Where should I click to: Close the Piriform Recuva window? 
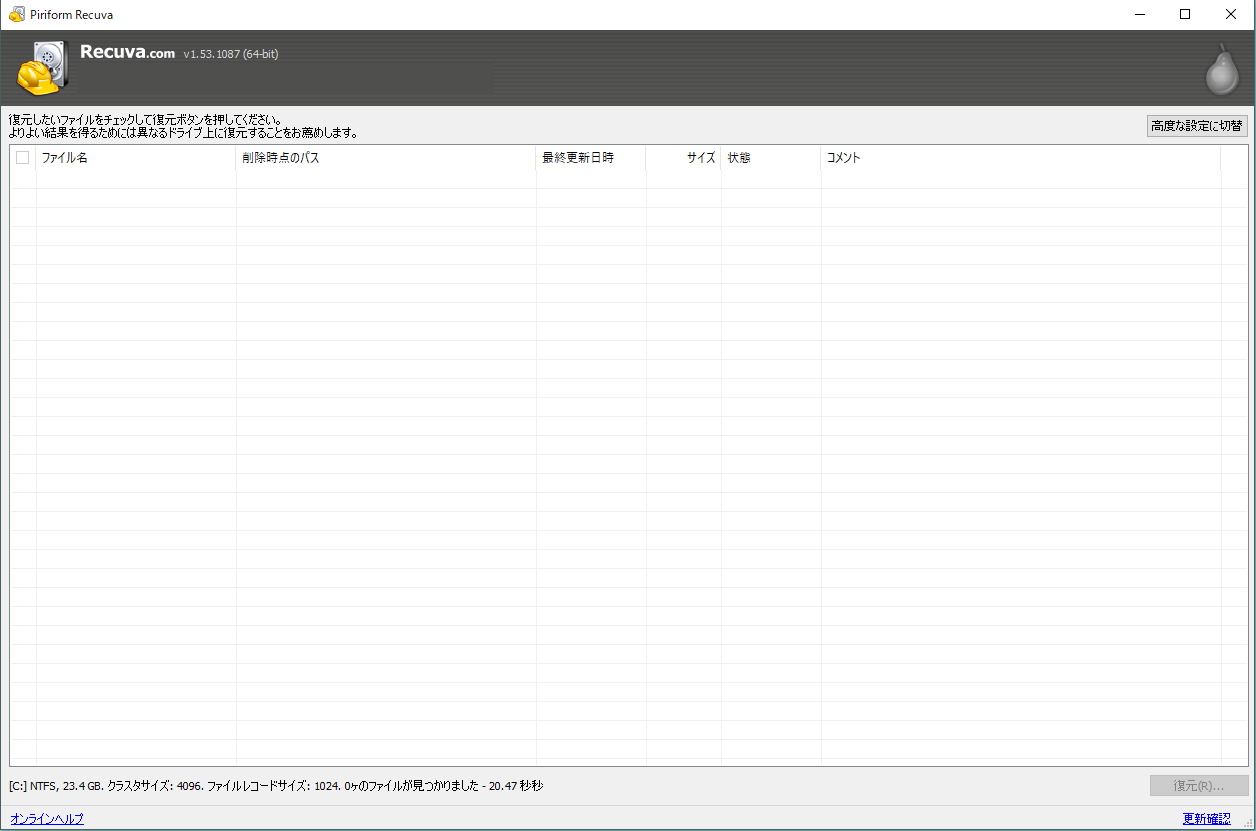(1231, 14)
